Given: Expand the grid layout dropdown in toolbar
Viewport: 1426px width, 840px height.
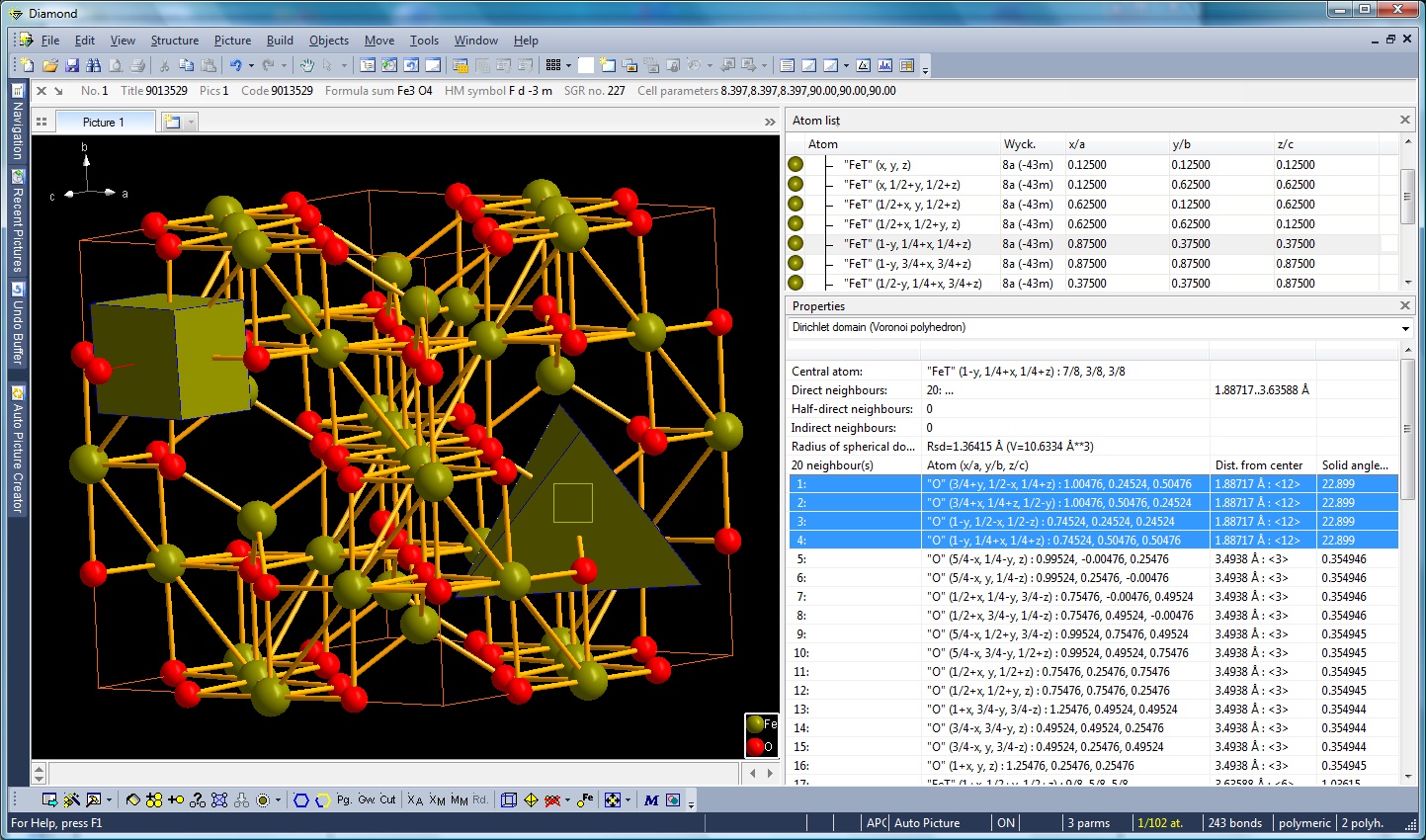Looking at the screenshot, I should [x=568, y=65].
